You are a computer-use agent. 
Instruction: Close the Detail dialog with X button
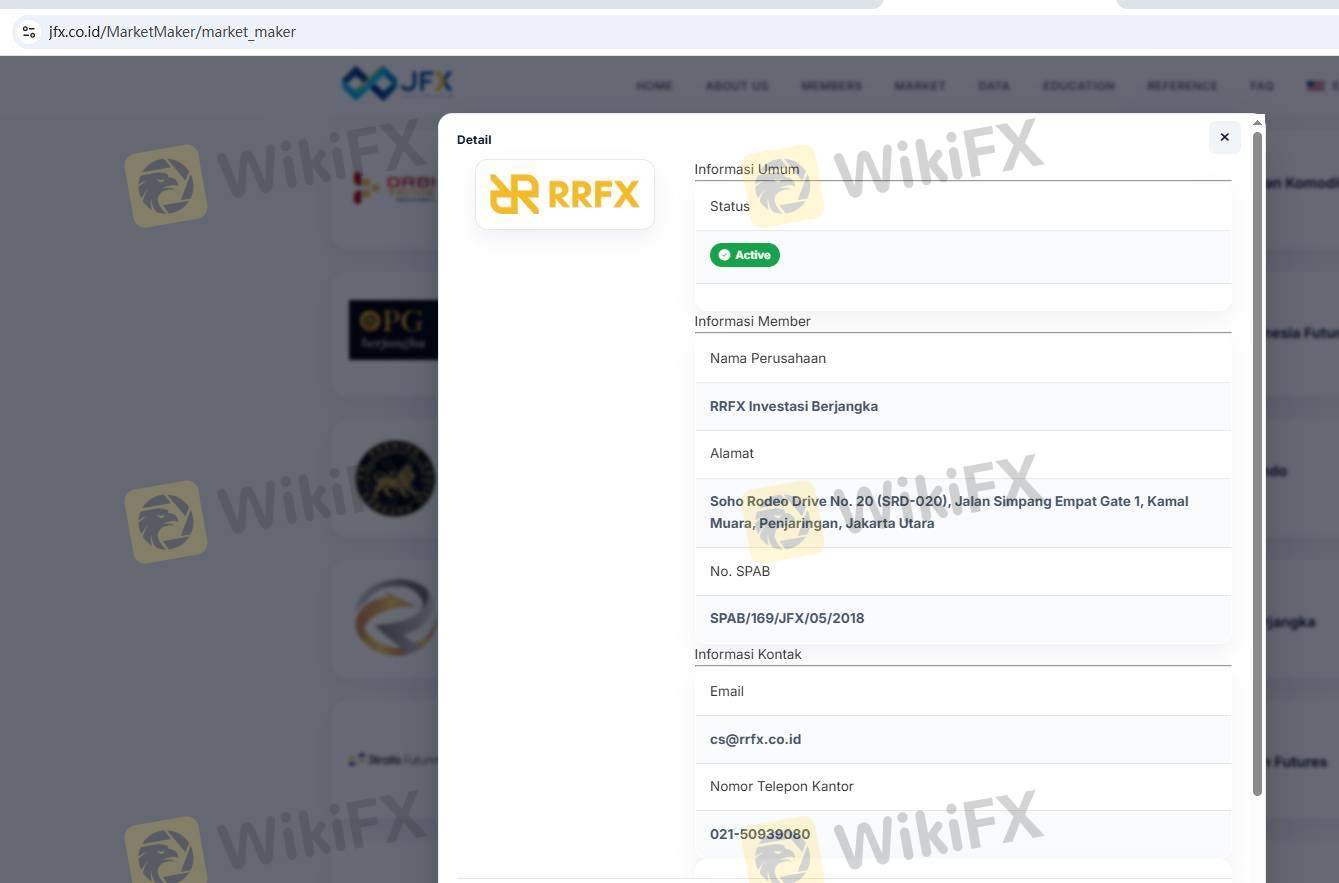coord(1224,137)
